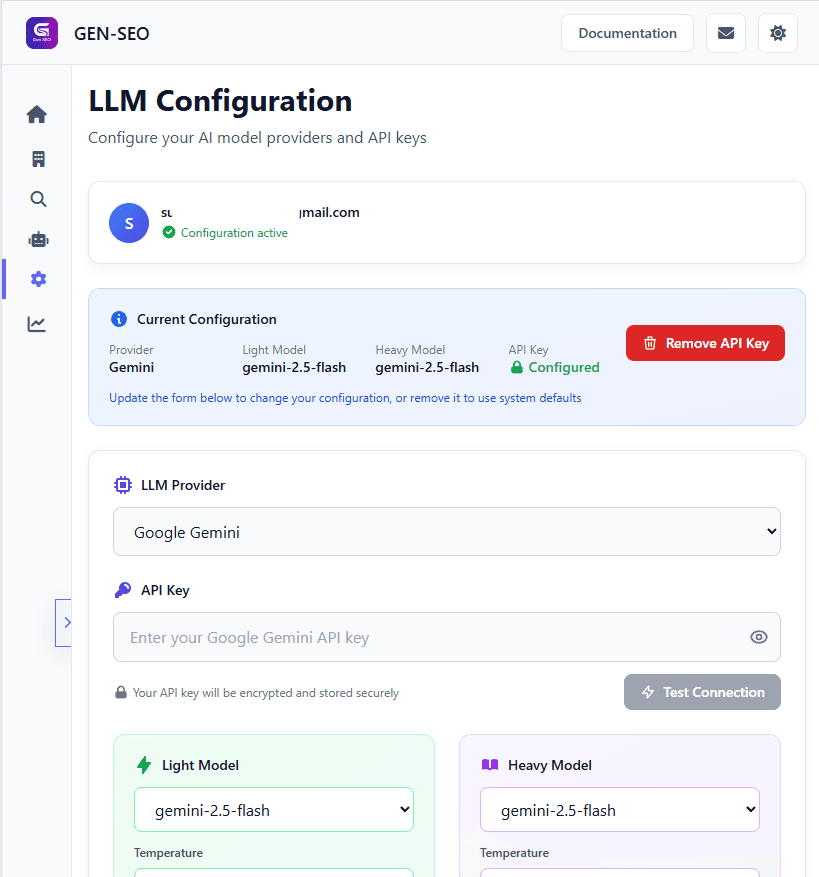Click the search magnifier icon in sidebar
Image resolution: width=819 pixels, height=877 pixels.
click(x=37, y=198)
